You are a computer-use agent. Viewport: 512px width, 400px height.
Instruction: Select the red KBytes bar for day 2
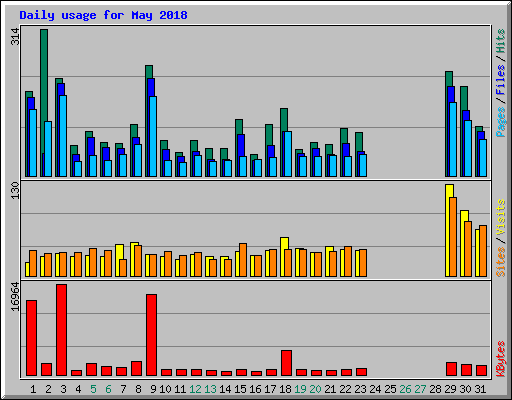pyautogui.click(x=46, y=370)
